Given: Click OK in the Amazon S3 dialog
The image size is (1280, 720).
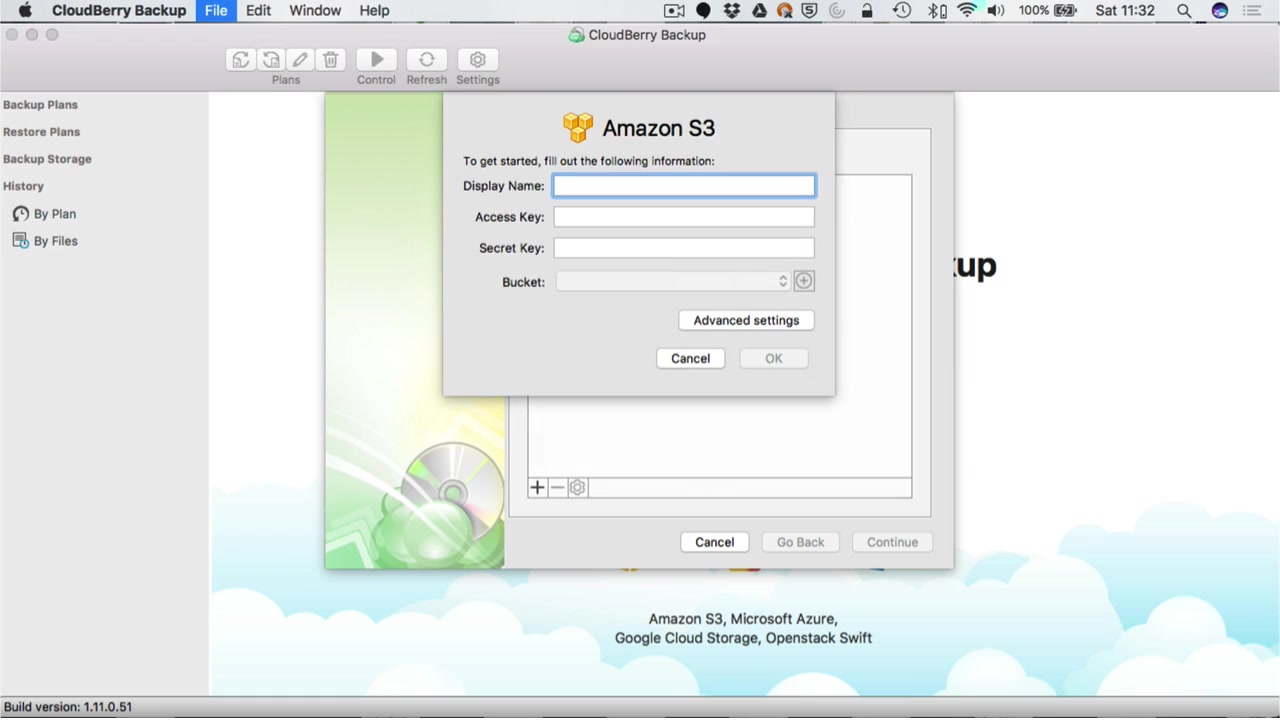Looking at the screenshot, I should click(x=774, y=358).
